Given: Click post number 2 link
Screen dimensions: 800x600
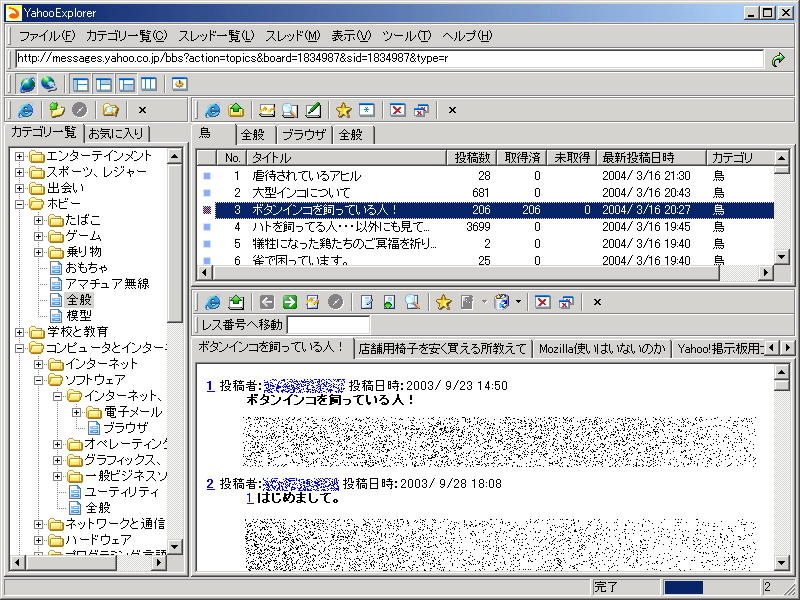Looking at the screenshot, I should pos(210,484).
